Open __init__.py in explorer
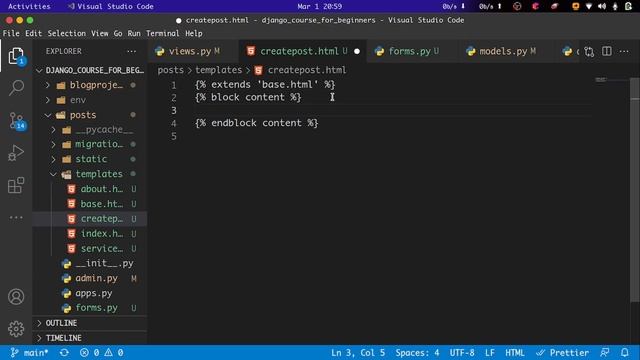Image resolution: width=640 pixels, height=360 pixels. pyautogui.click(x=90, y=263)
